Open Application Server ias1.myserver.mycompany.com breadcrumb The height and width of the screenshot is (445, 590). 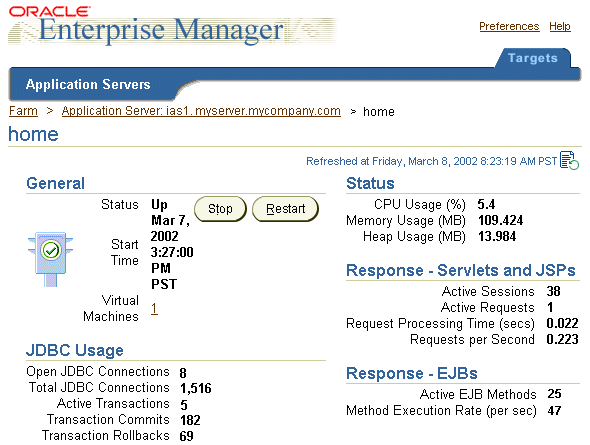point(201,111)
